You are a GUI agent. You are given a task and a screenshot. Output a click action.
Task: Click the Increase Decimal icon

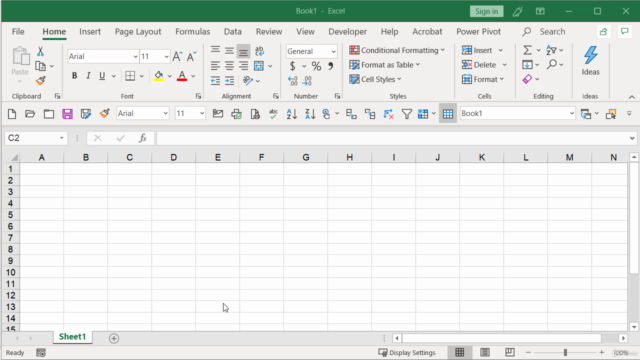point(293,81)
